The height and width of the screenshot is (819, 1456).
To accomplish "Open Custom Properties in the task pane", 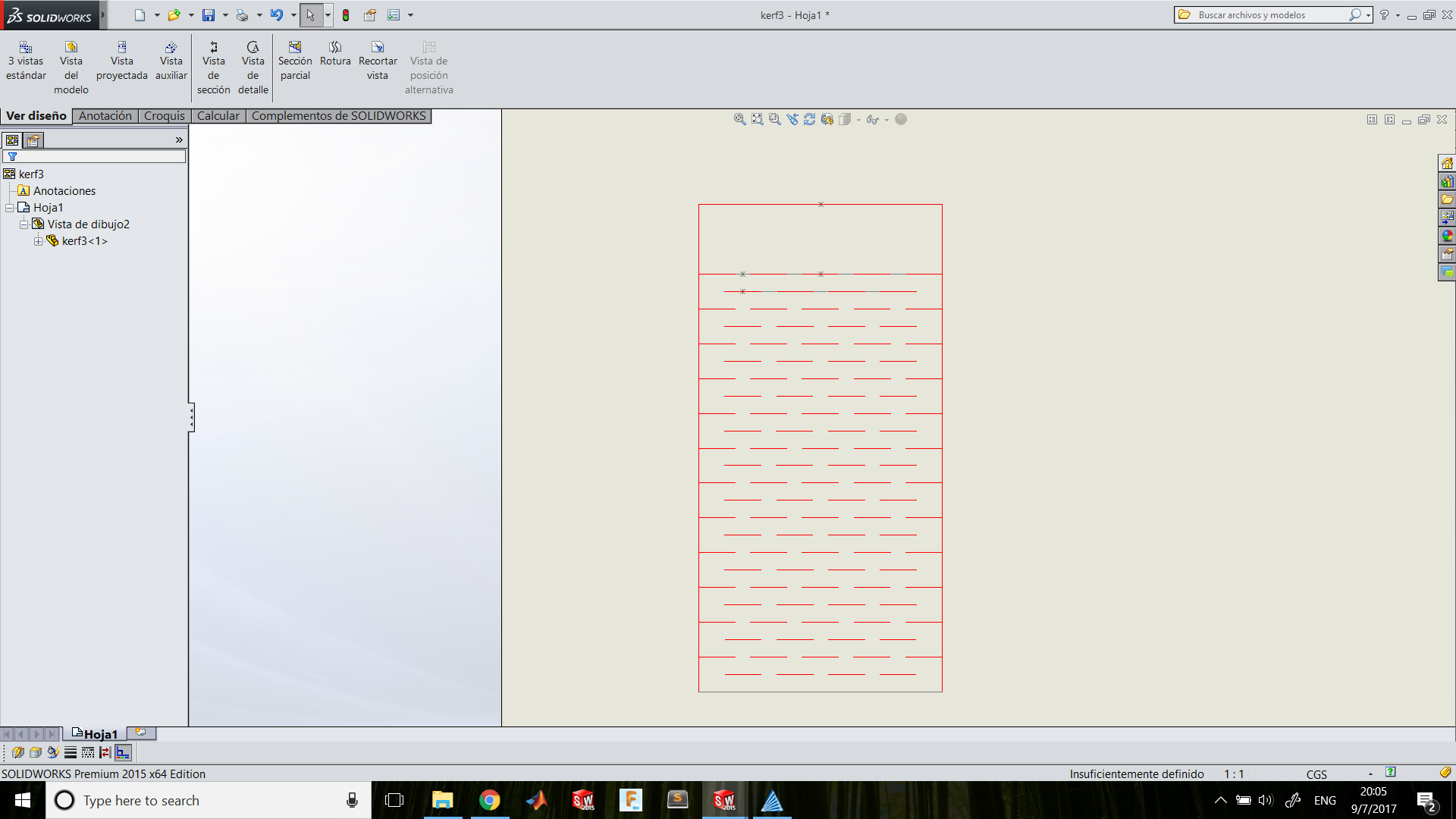I will (x=1447, y=254).
